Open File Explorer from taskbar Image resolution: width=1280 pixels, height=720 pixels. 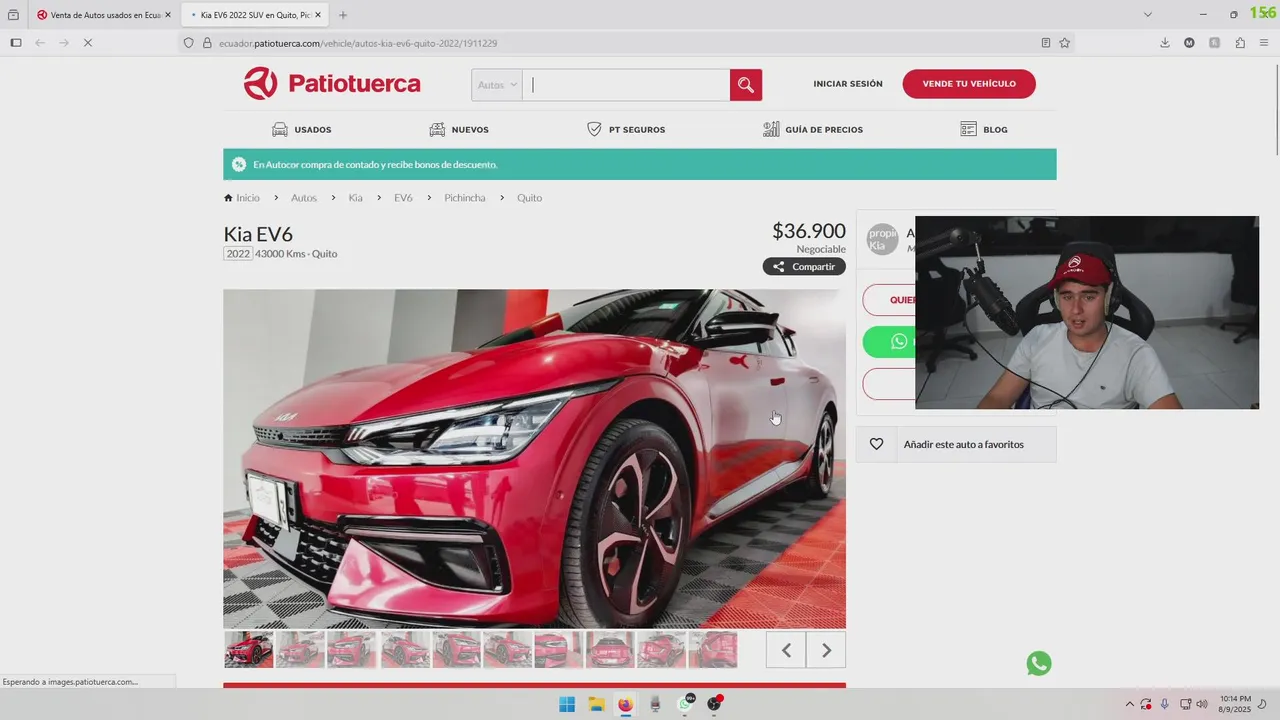click(596, 704)
